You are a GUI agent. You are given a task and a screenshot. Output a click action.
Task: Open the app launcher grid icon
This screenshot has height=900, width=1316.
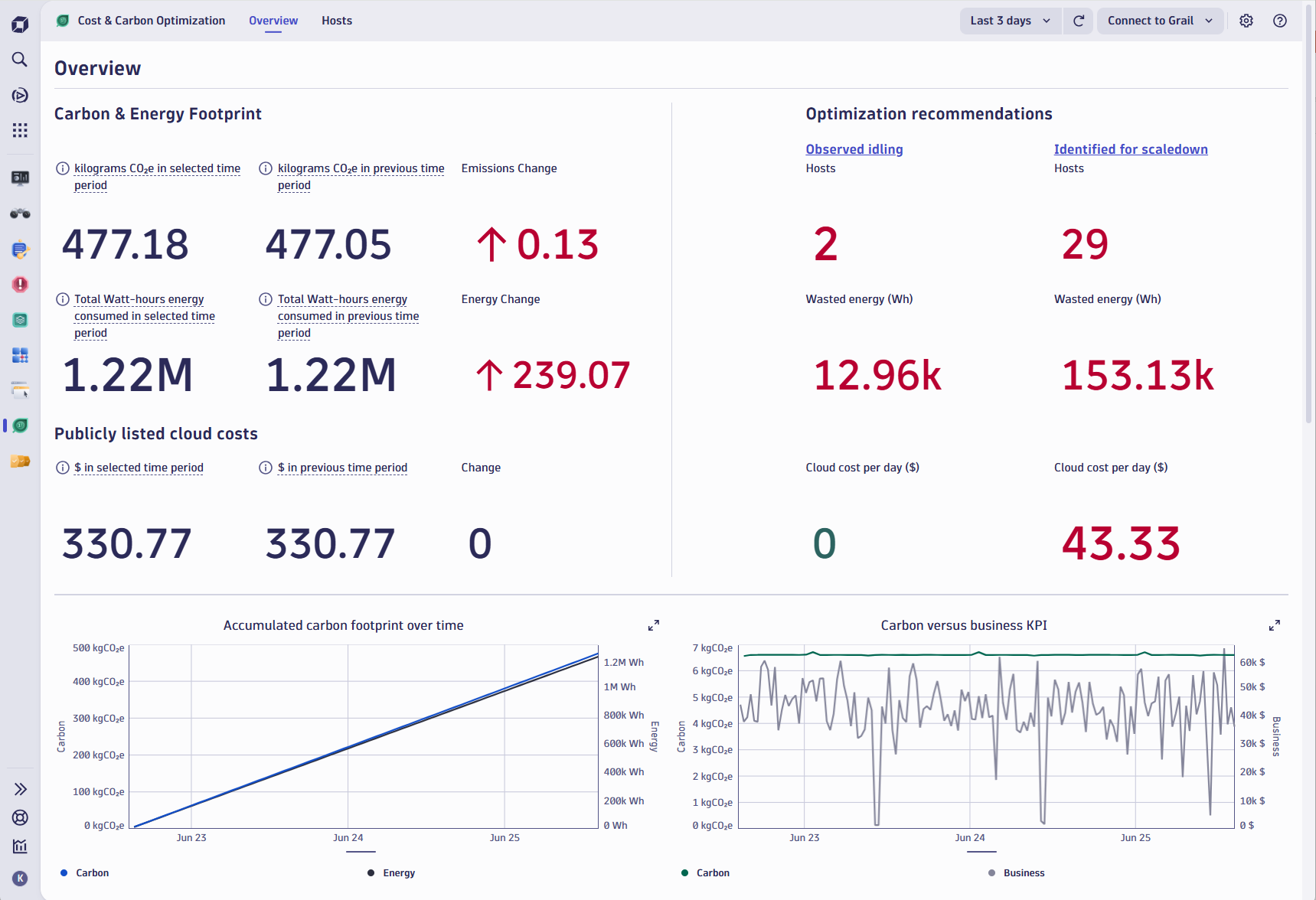coord(19,130)
